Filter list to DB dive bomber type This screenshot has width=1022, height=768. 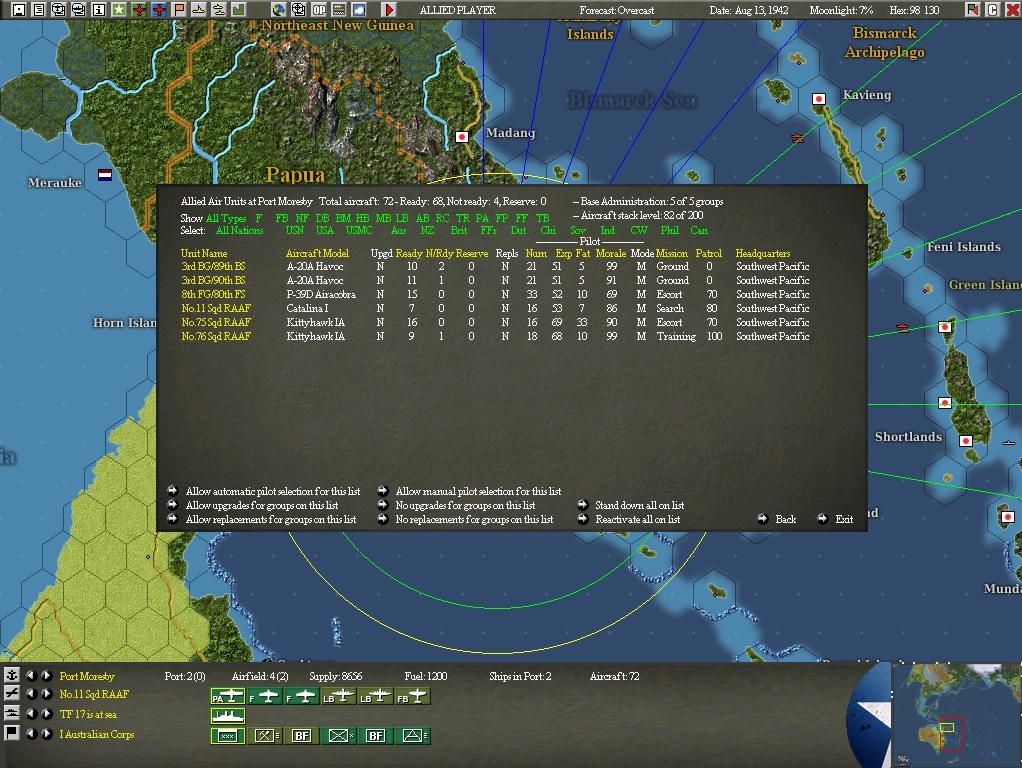(x=322, y=218)
